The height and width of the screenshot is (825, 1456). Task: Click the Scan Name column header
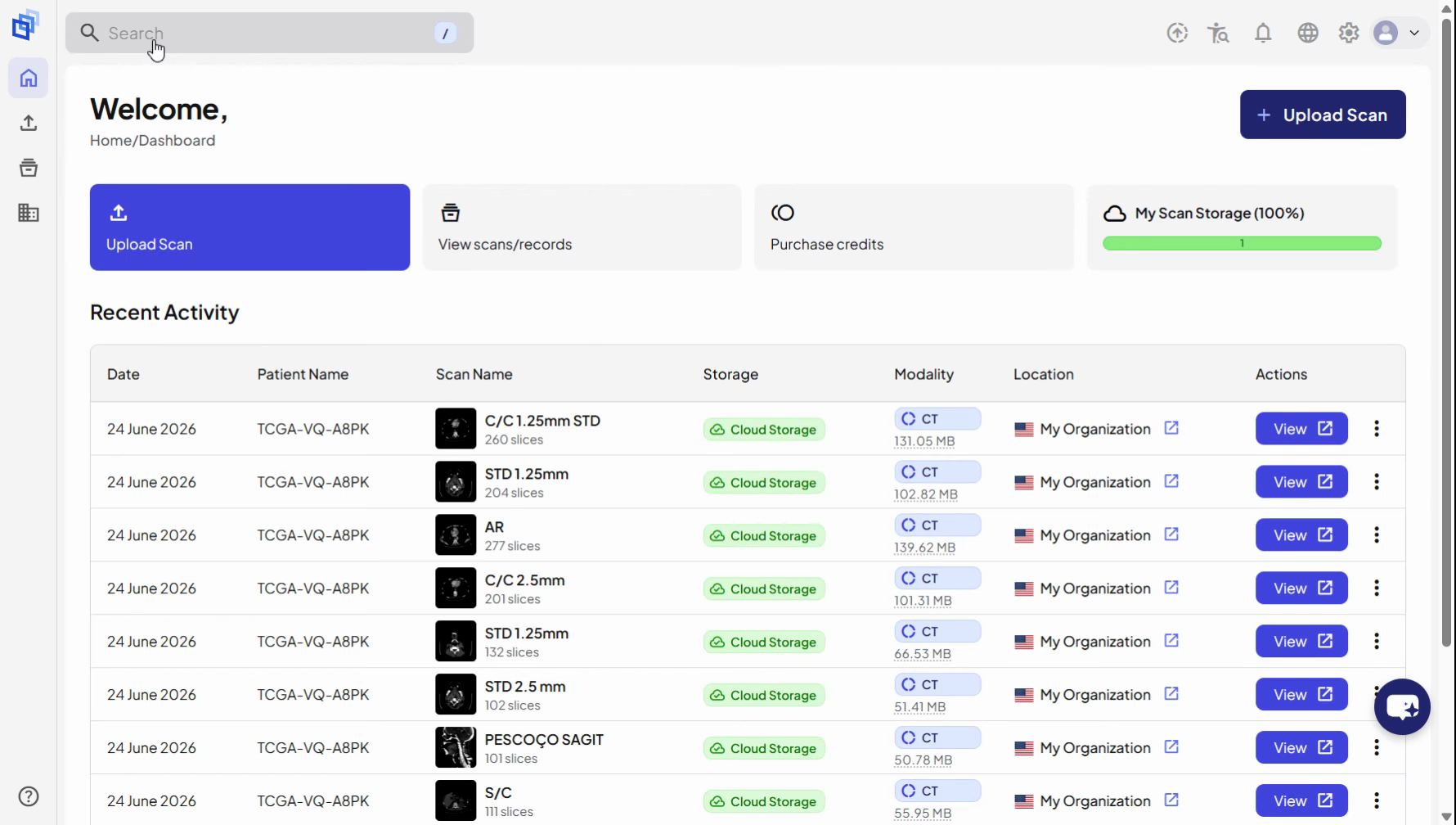(x=474, y=374)
